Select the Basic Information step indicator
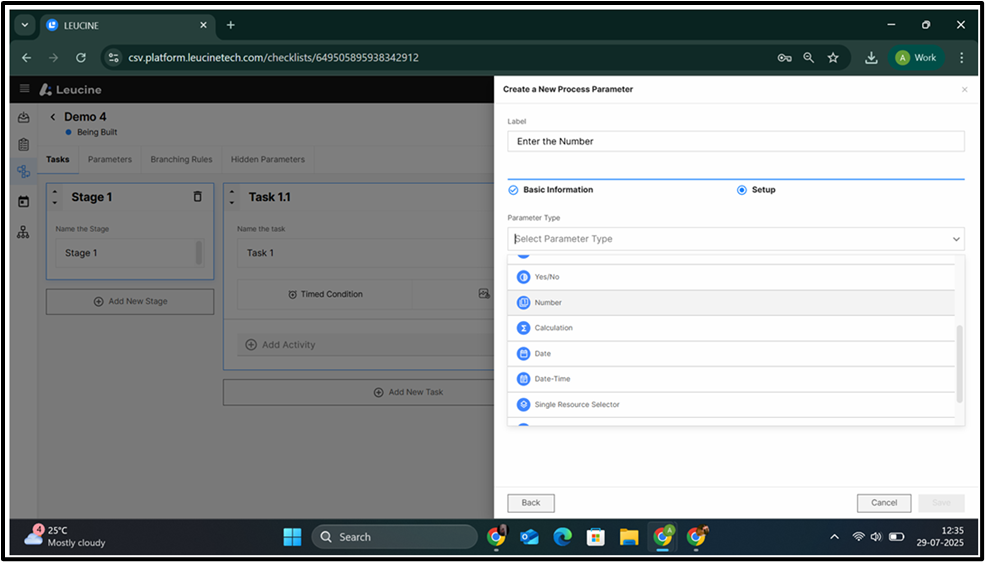This screenshot has height=562, width=985. [x=513, y=190]
